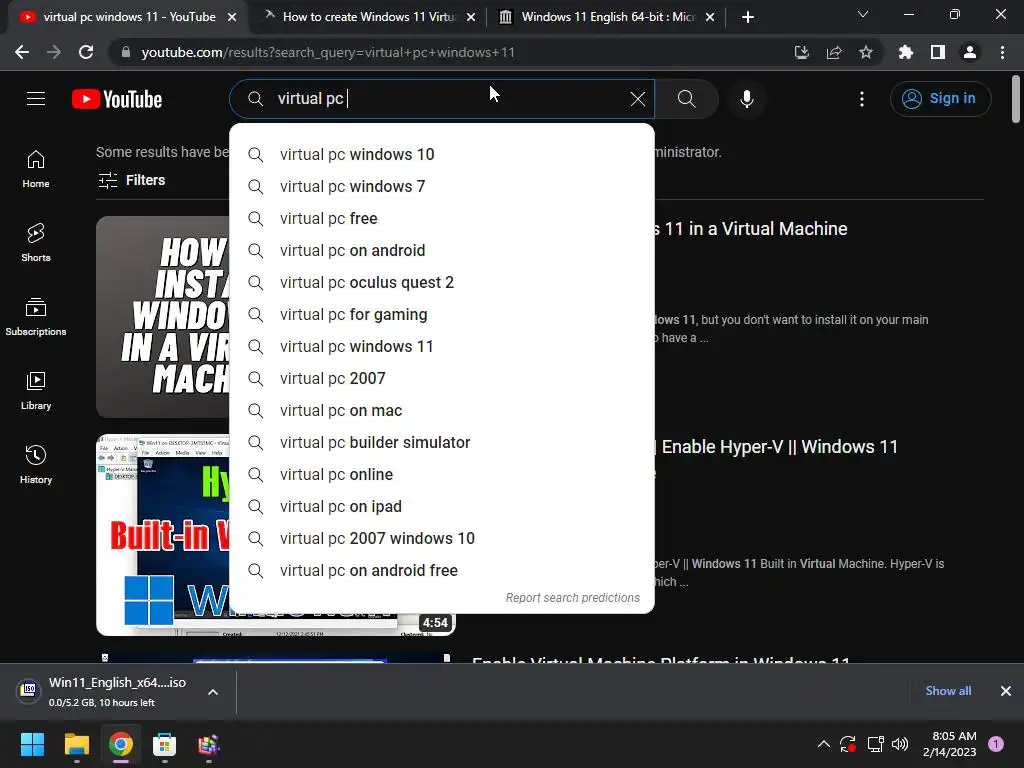Close the downloads bar
This screenshot has width=1024, height=768.
pyautogui.click(x=1006, y=691)
